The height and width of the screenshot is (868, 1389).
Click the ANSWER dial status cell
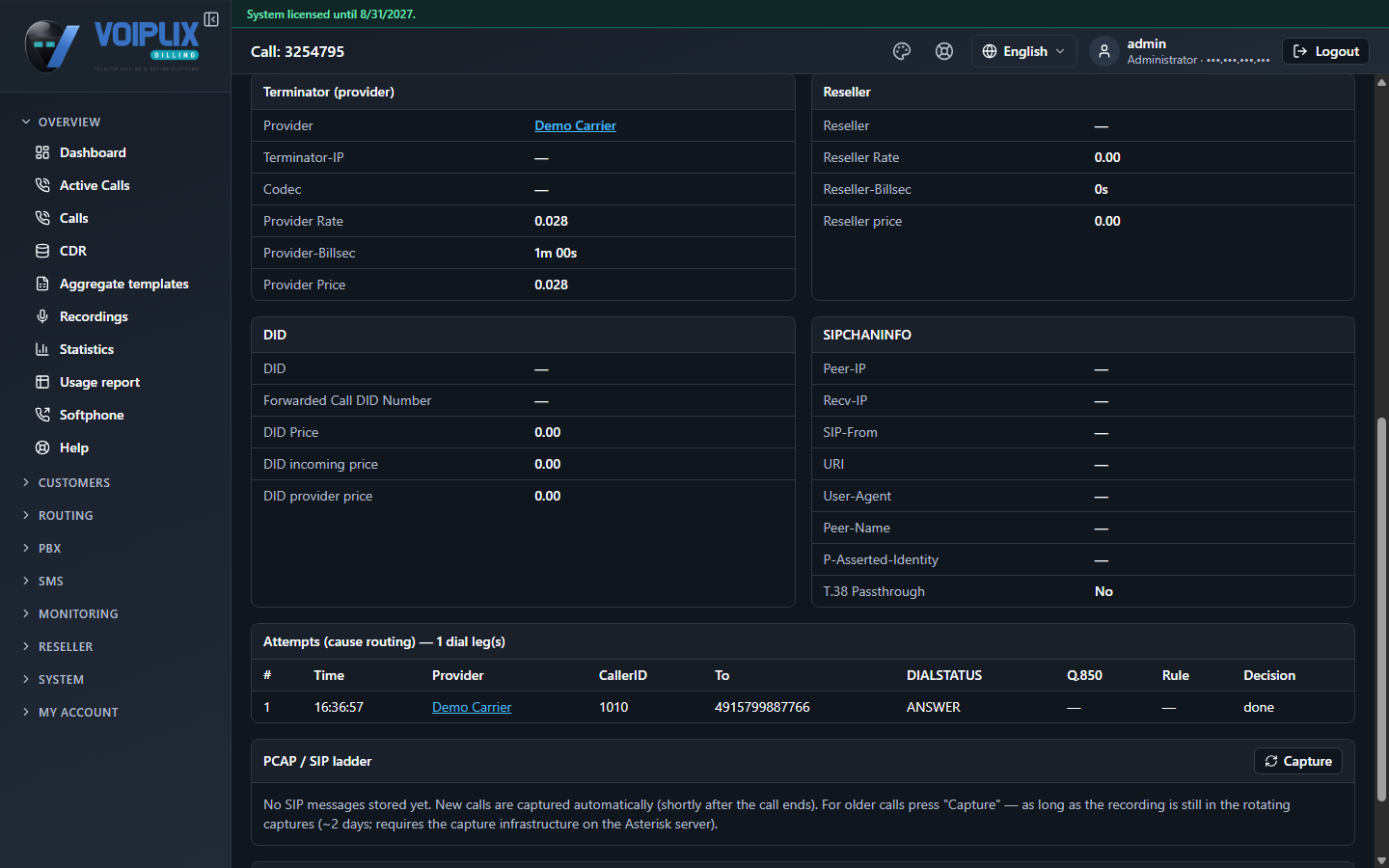934,707
